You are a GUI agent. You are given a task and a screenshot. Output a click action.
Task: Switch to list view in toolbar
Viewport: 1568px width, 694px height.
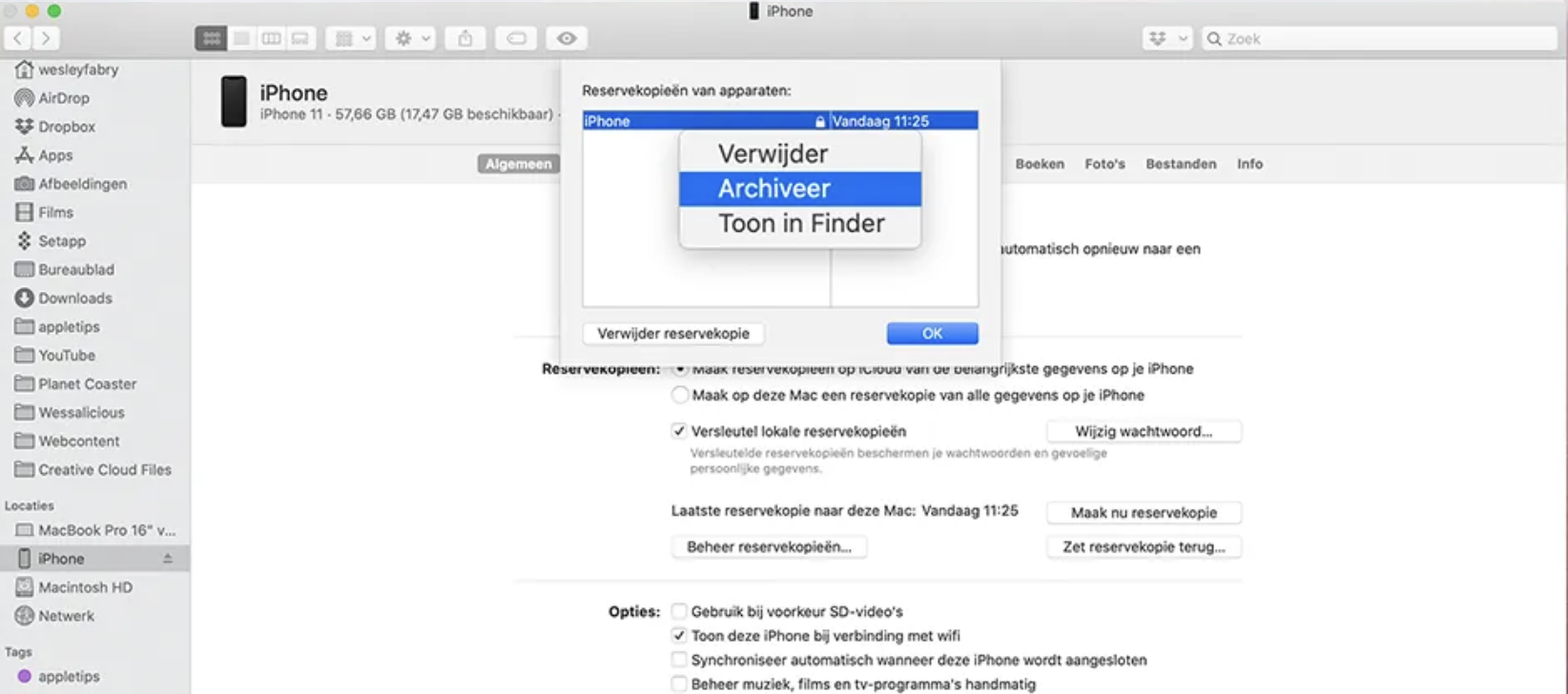pos(241,38)
